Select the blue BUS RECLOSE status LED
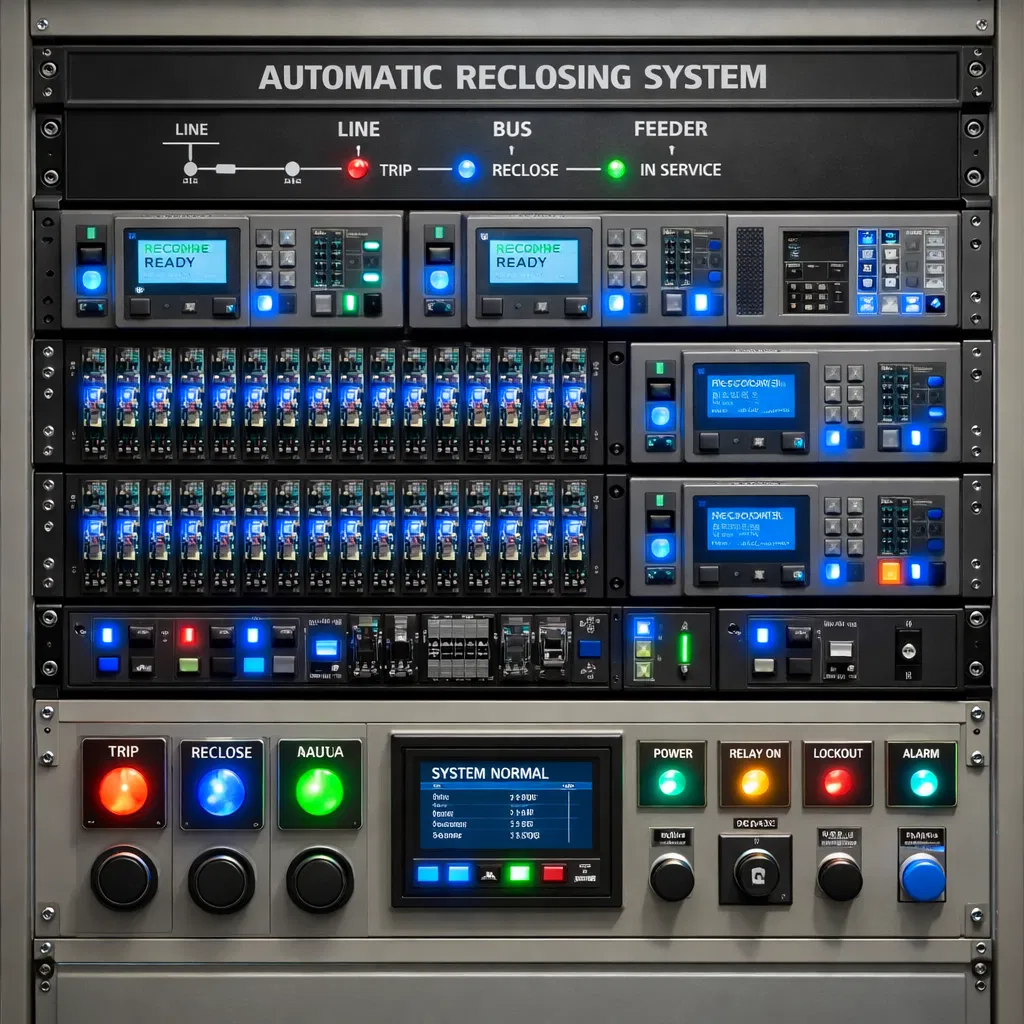1024x1024 pixels. (467, 169)
